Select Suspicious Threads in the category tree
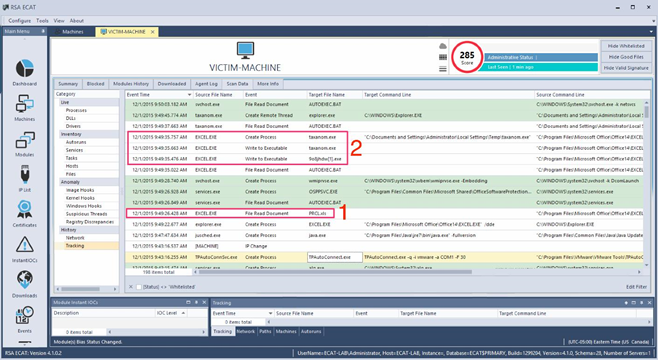Viewport: 658px width, 360px height. pyautogui.click(x=86, y=214)
